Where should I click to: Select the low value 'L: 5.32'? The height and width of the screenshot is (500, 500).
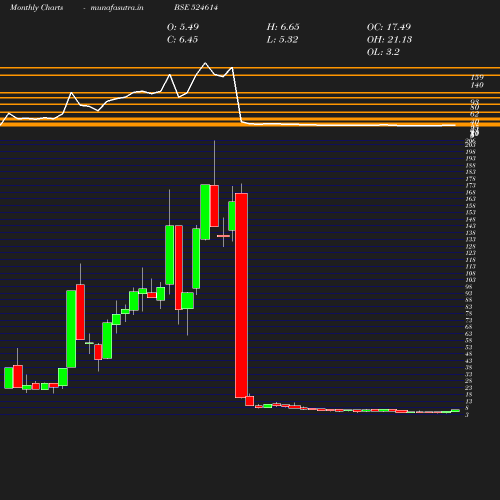click(x=282, y=39)
